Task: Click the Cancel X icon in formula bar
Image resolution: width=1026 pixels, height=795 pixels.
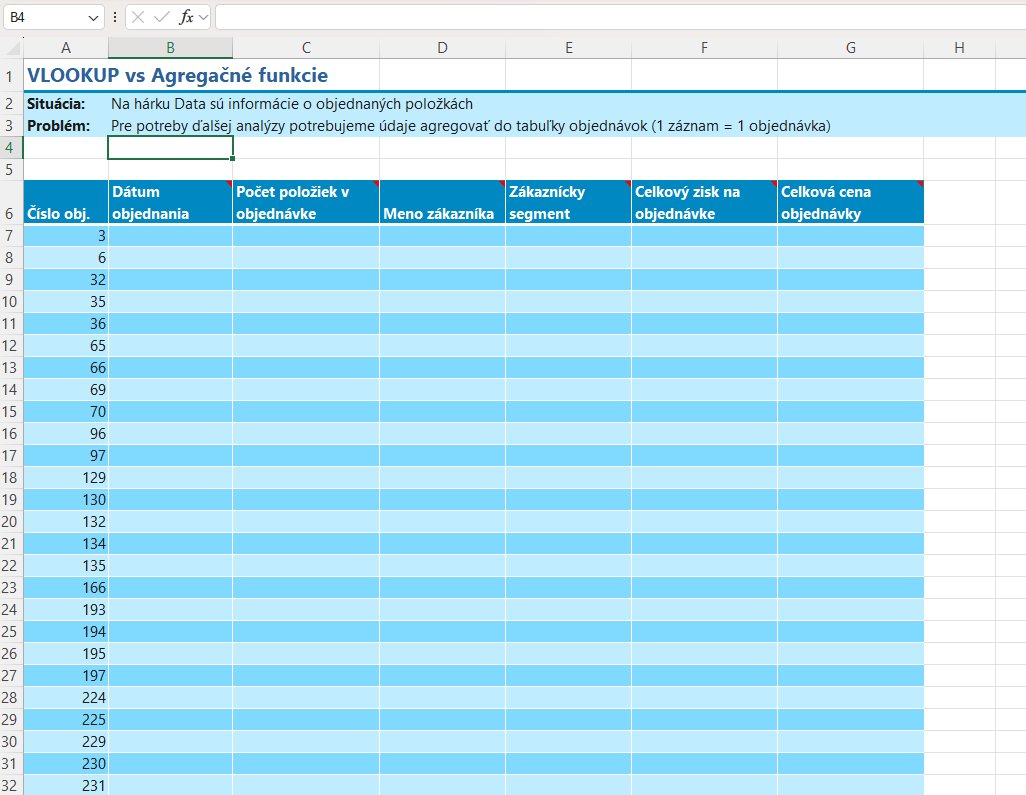Action: click(138, 17)
